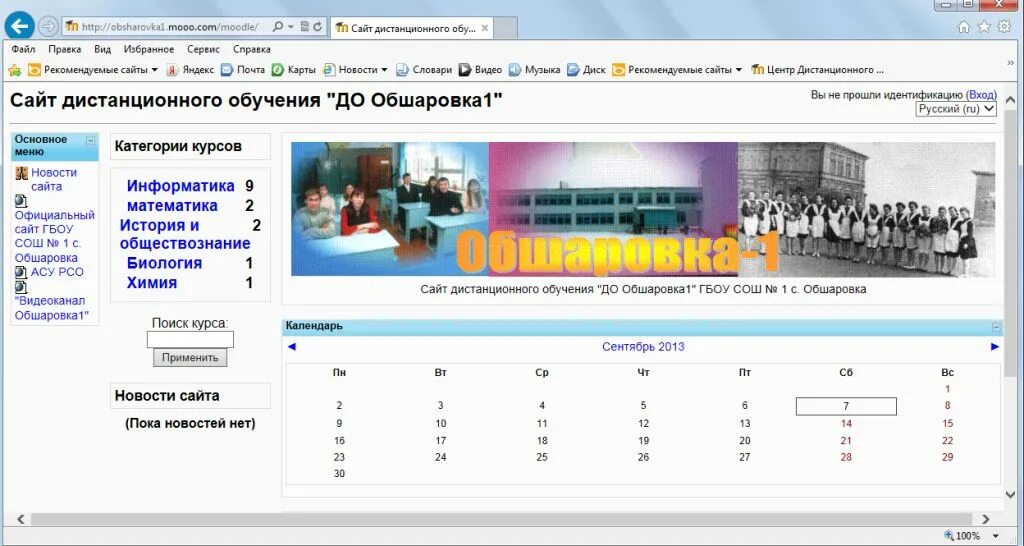The image size is (1024, 546).
Task: Open the Информатика course category
Action: pyautogui.click(x=181, y=186)
